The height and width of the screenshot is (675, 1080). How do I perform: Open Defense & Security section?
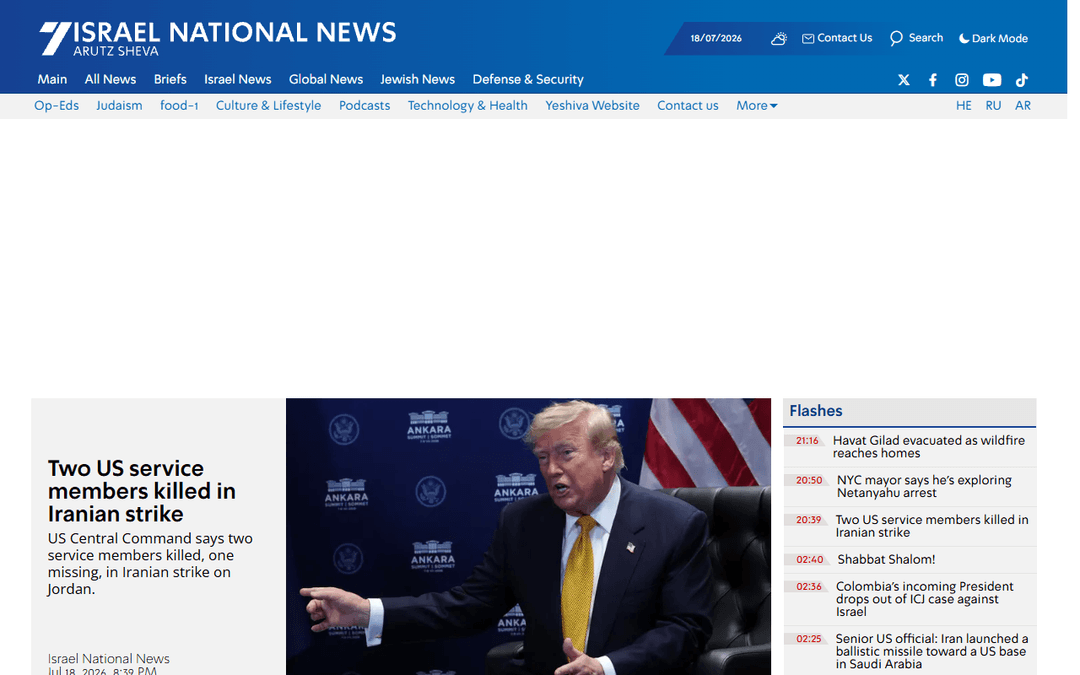pos(528,79)
